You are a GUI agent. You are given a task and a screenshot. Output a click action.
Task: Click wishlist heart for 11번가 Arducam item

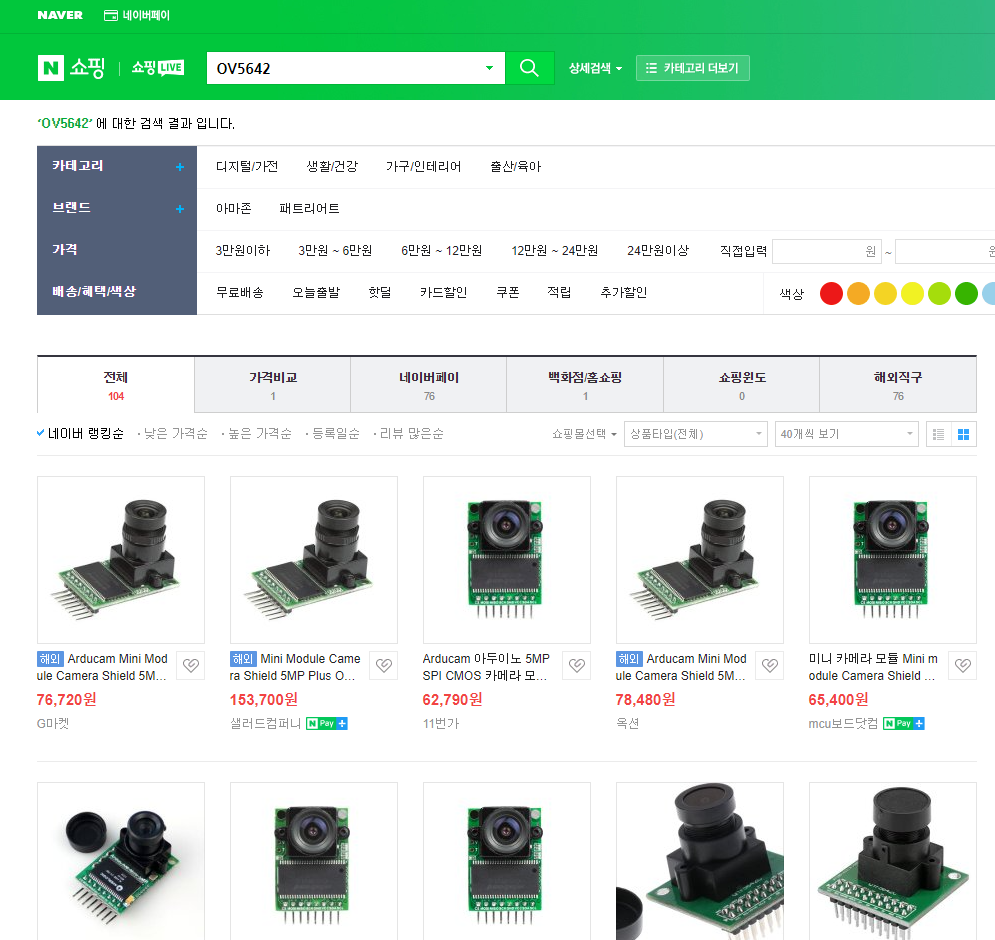click(x=576, y=665)
